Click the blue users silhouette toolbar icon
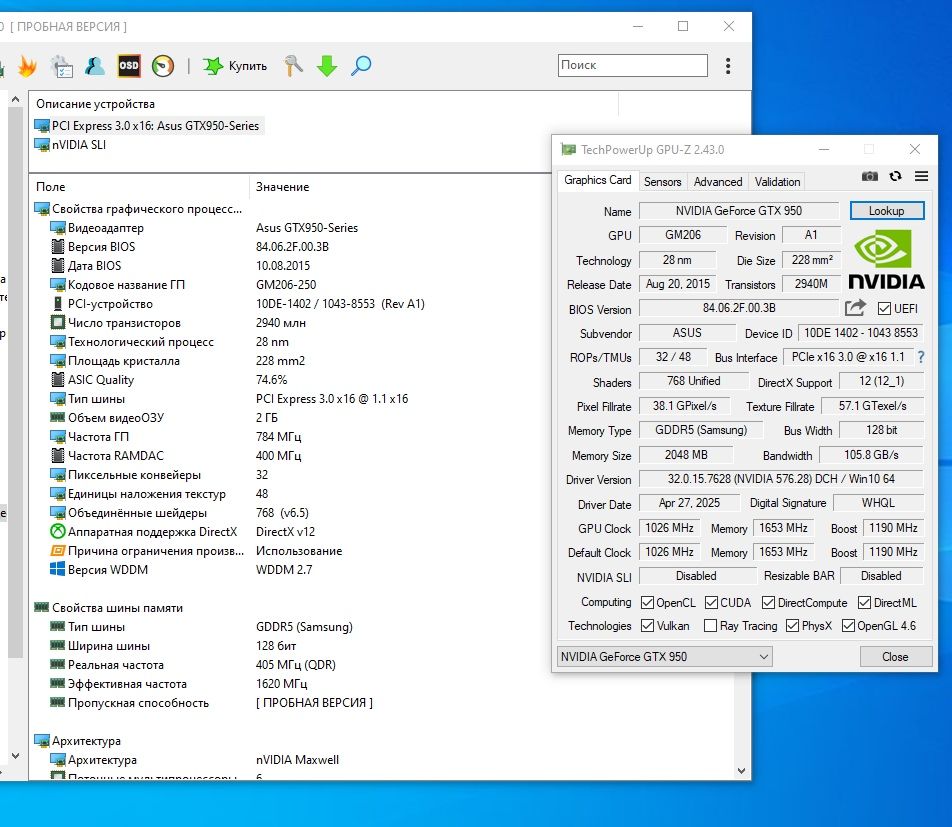This screenshot has height=827, width=952. coord(95,66)
